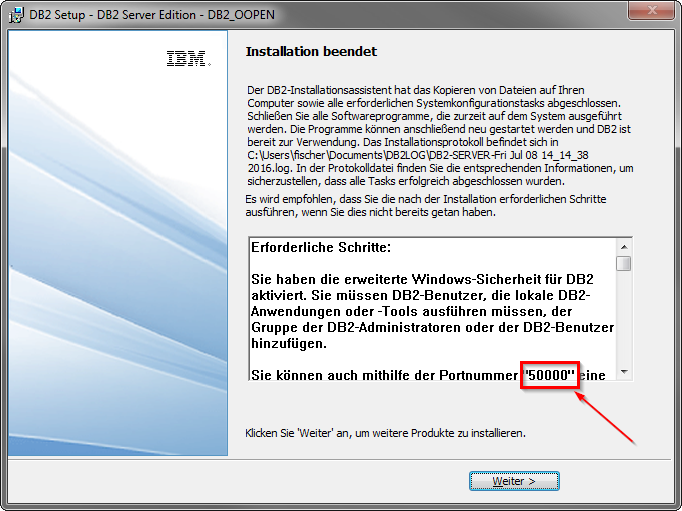Image resolution: width=682 pixels, height=511 pixels.
Task: Click the port number "50000" text
Action: click(550, 375)
